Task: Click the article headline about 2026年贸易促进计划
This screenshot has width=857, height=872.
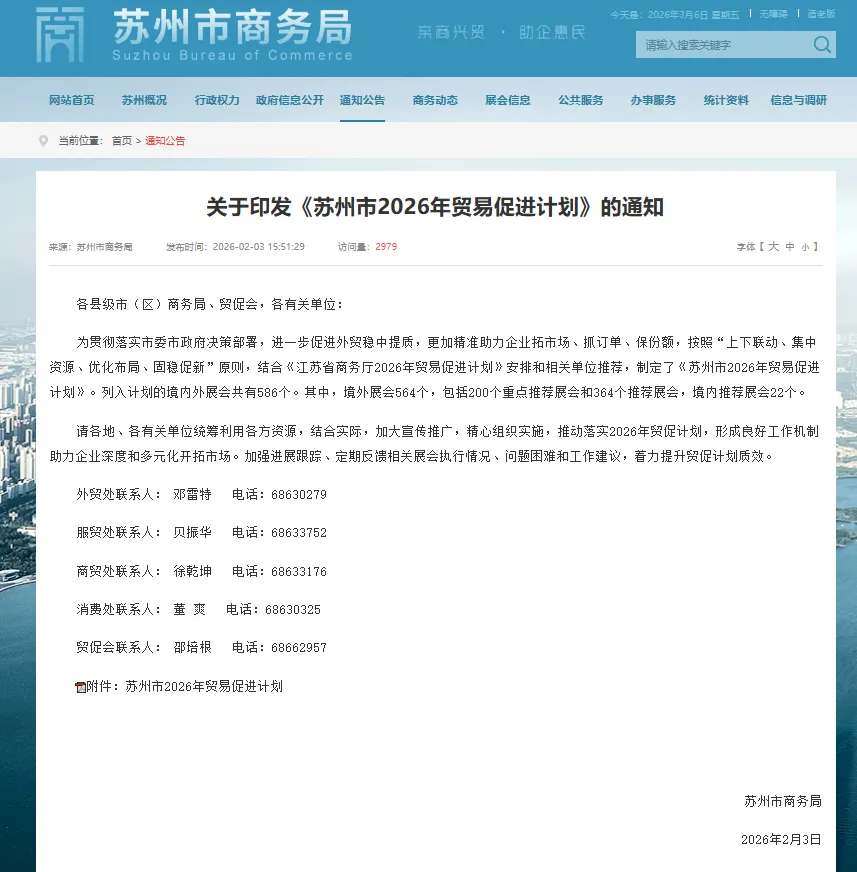Action: click(435, 207)
